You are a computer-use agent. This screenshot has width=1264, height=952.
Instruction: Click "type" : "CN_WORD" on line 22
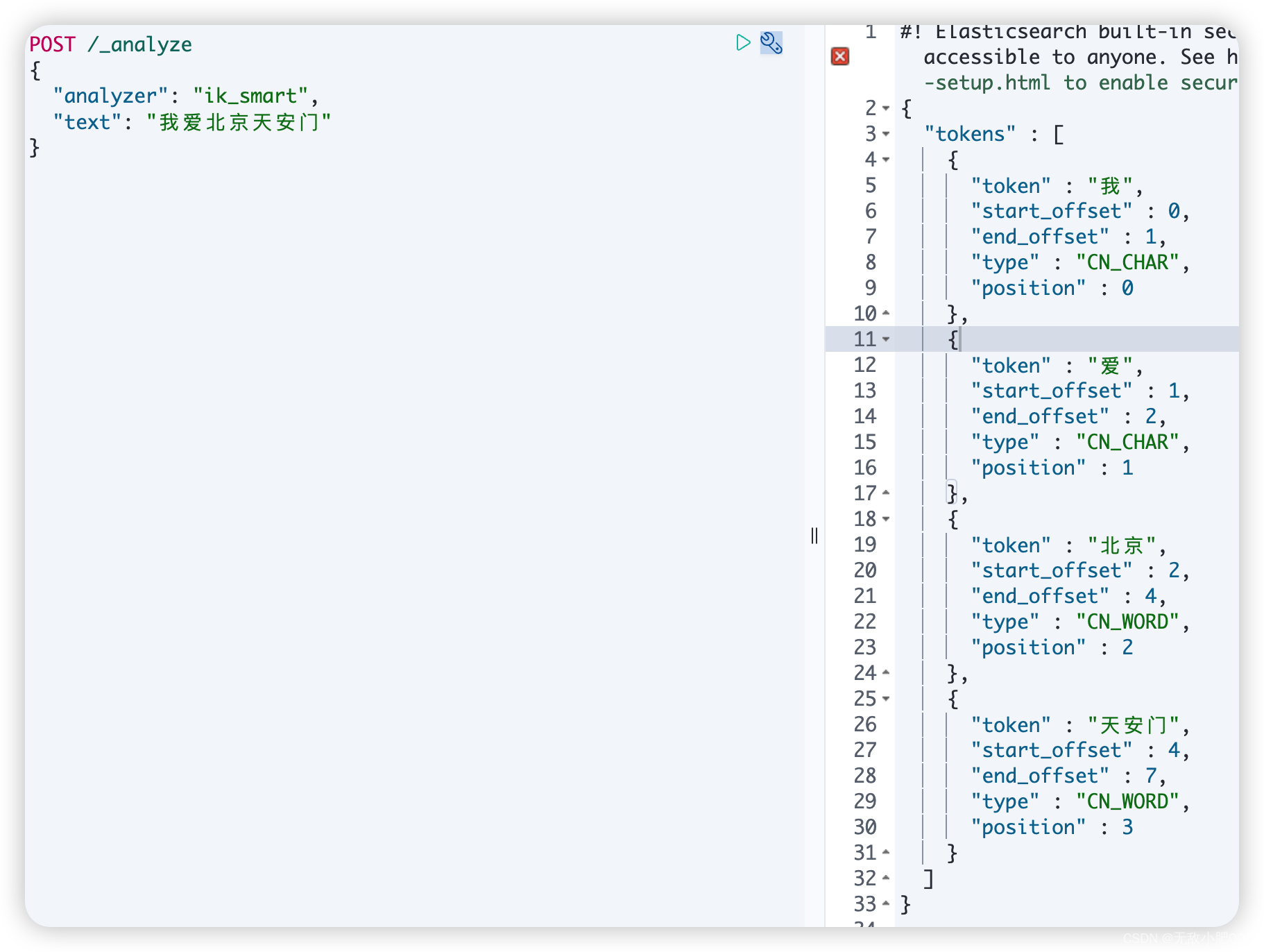[x=1080, y=622]
